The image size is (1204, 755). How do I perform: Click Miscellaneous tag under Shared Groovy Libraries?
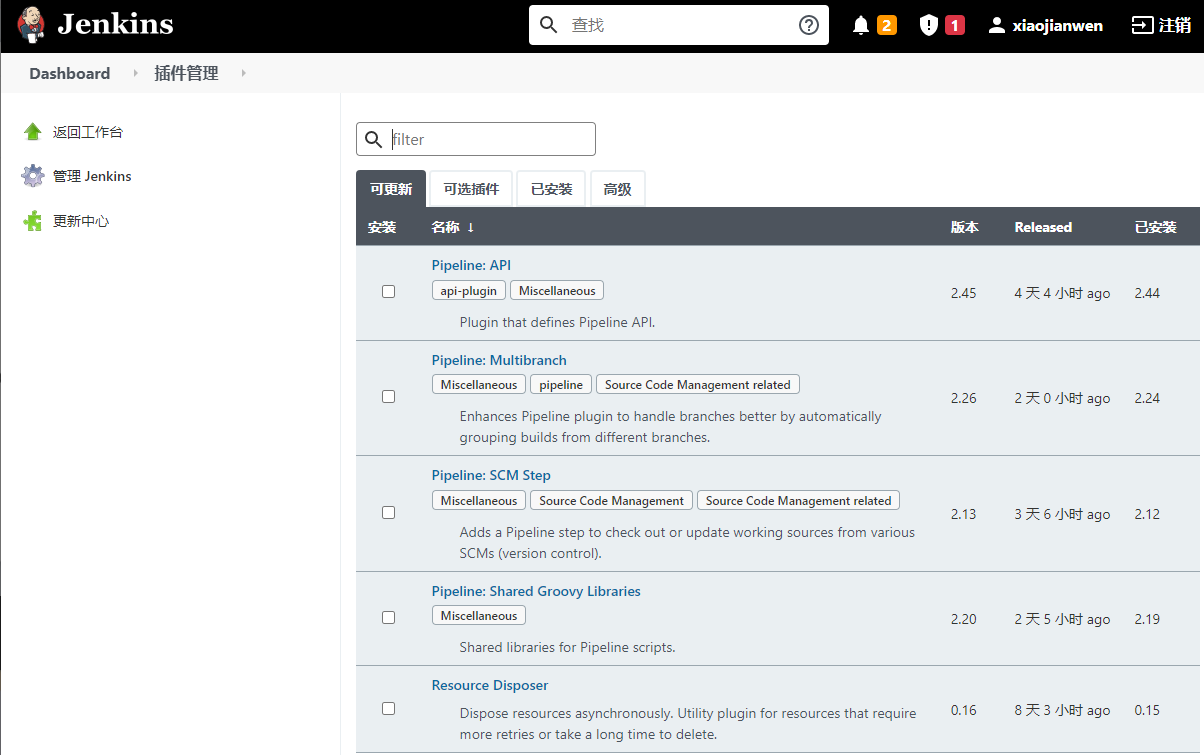pos(479,616)
